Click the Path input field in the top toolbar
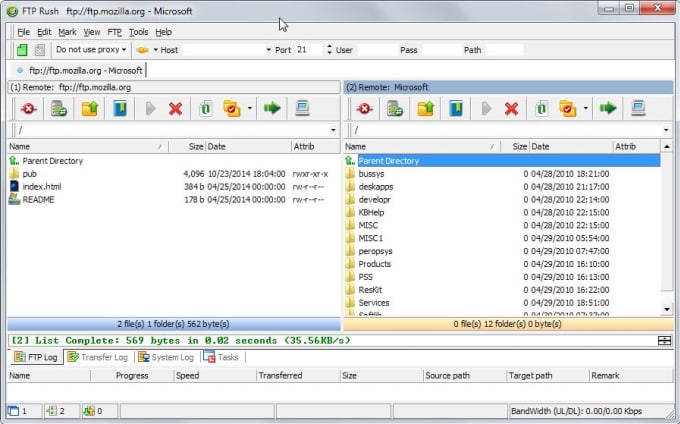The image size is (680, 424). pos(504,50)
